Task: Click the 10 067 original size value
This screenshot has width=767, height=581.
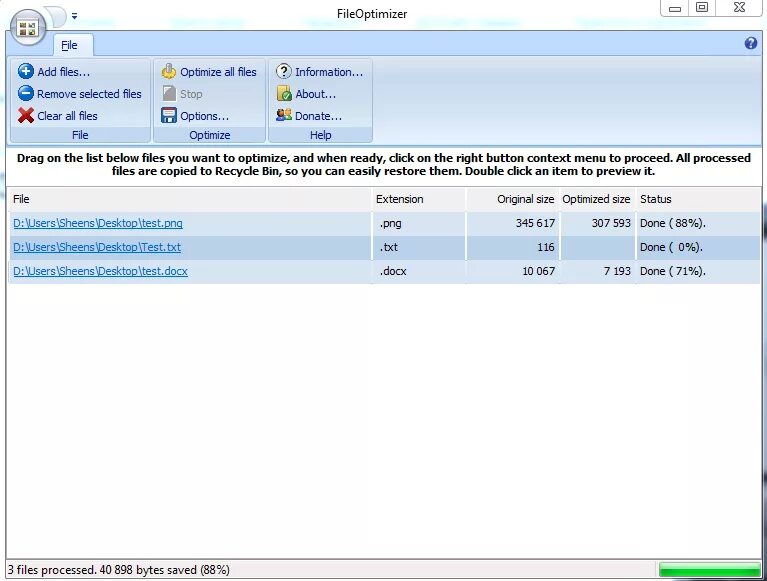Action: click(539, 271)
